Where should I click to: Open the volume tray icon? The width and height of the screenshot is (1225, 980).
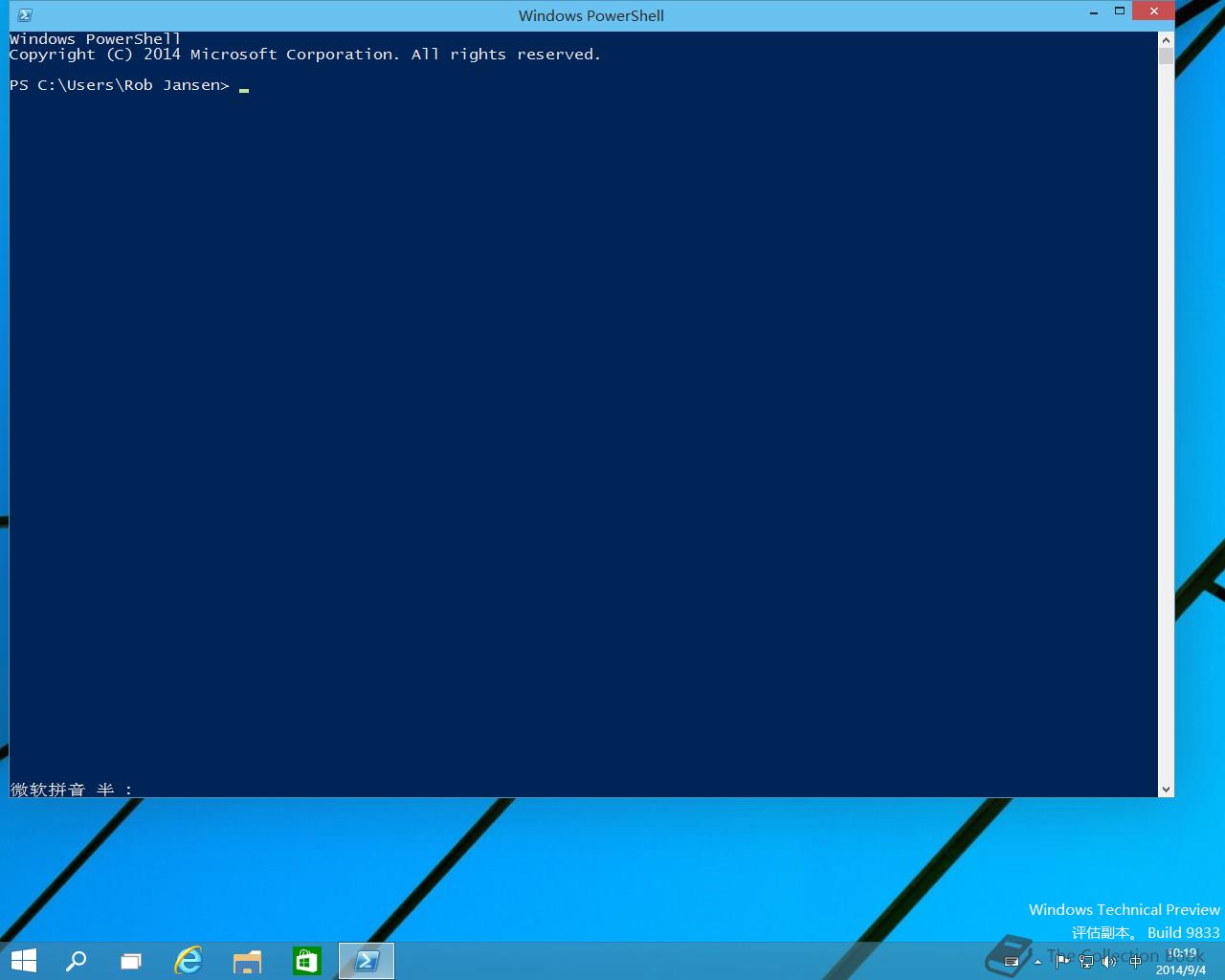(1110, 961)
